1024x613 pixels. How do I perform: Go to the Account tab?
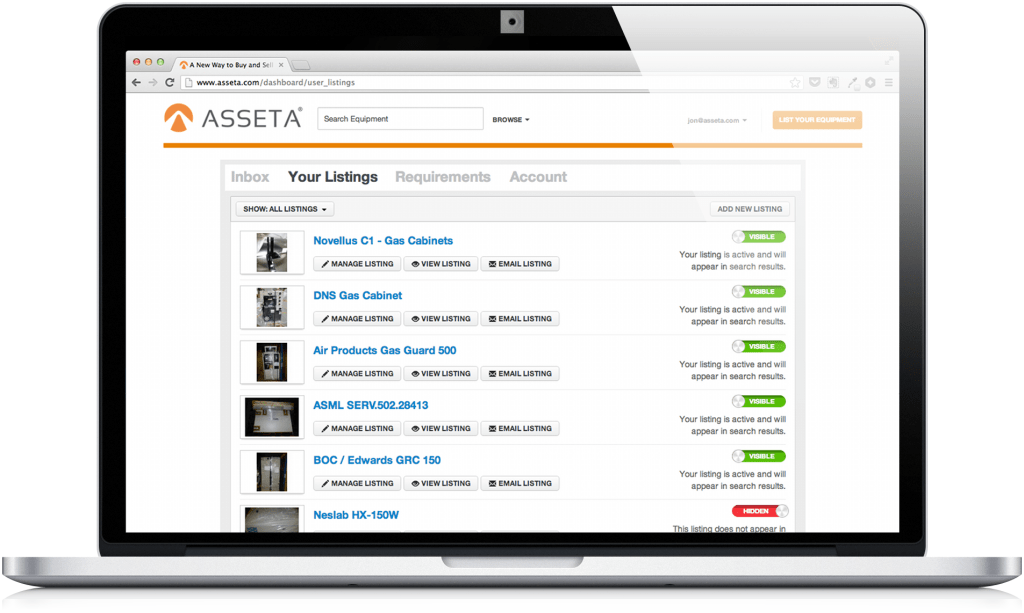(538, 177)
